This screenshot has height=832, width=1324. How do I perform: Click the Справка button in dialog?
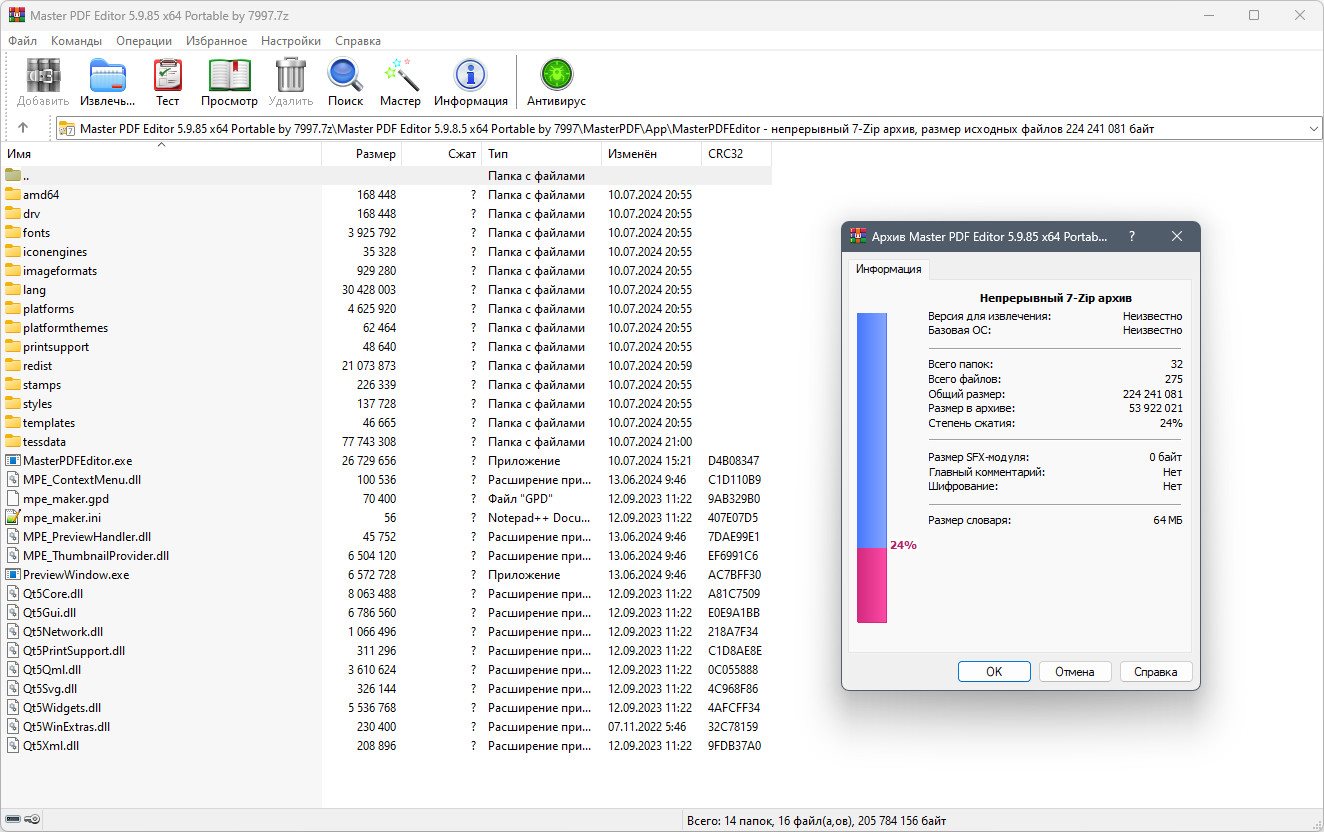coord(1155,671)
